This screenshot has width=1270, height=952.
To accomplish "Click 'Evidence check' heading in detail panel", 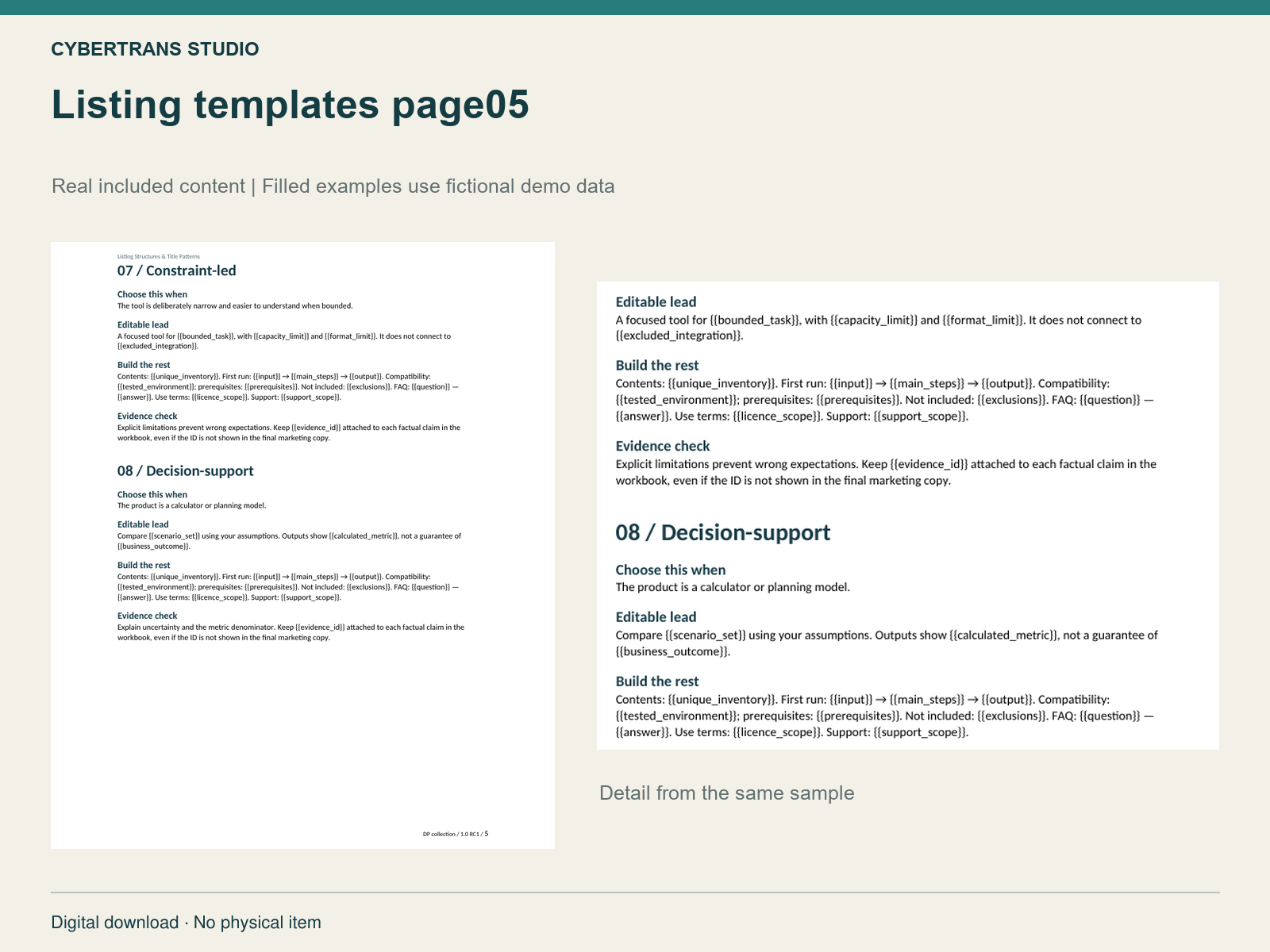I will click(663, 446).
